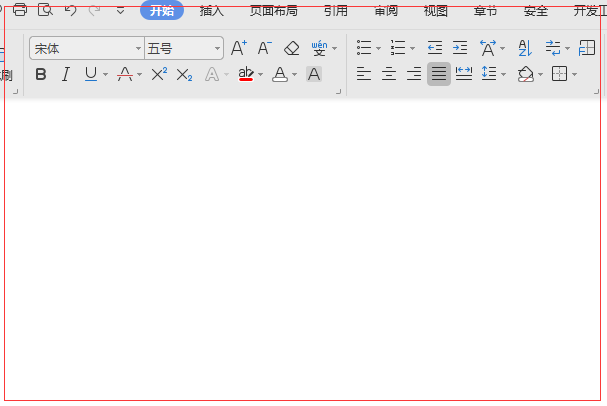Expand paragraph marks dropdown arrow
The image size is (607, 406).
click(568, 48)
